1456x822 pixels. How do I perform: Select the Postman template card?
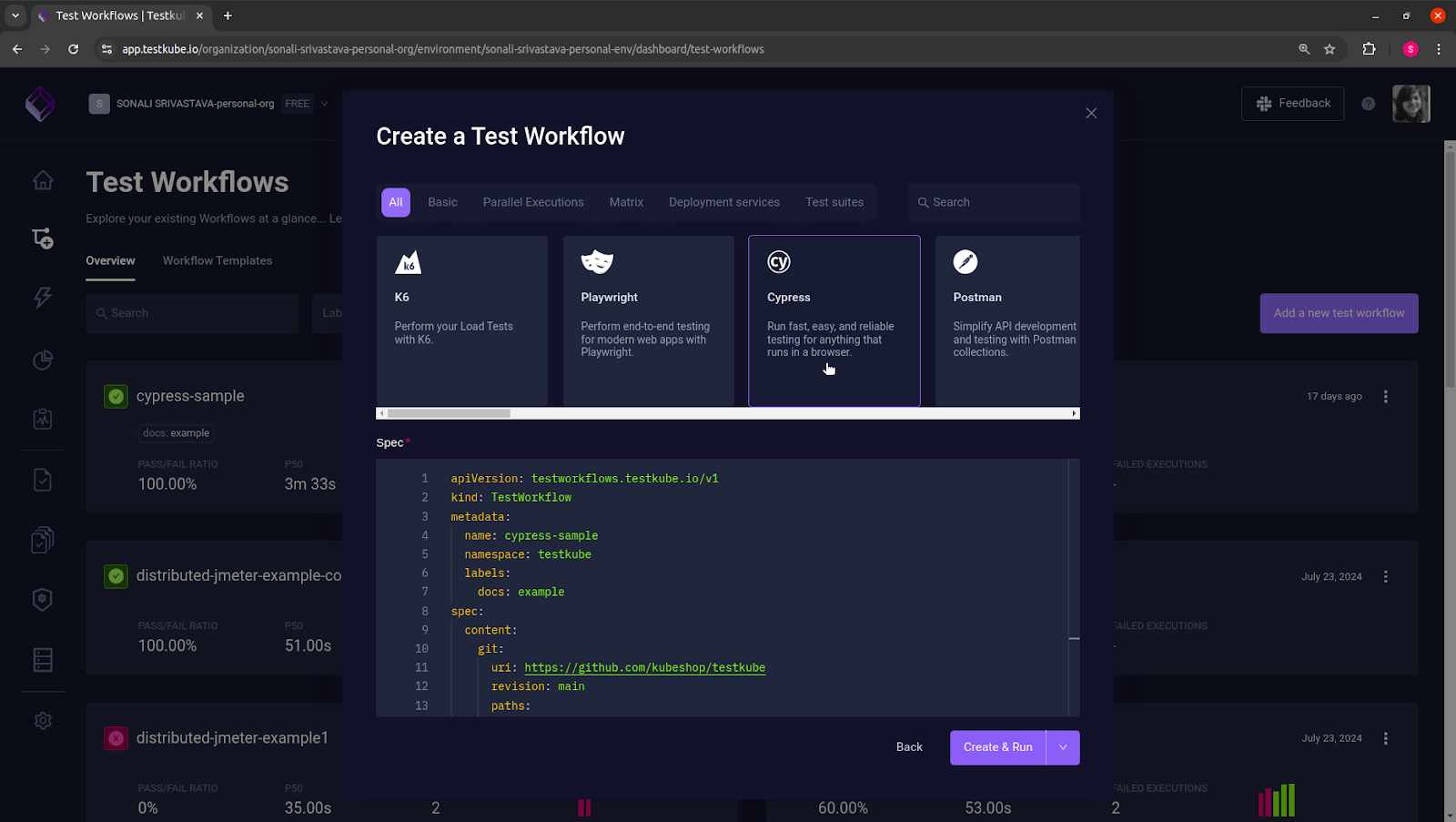point(1008,320)
